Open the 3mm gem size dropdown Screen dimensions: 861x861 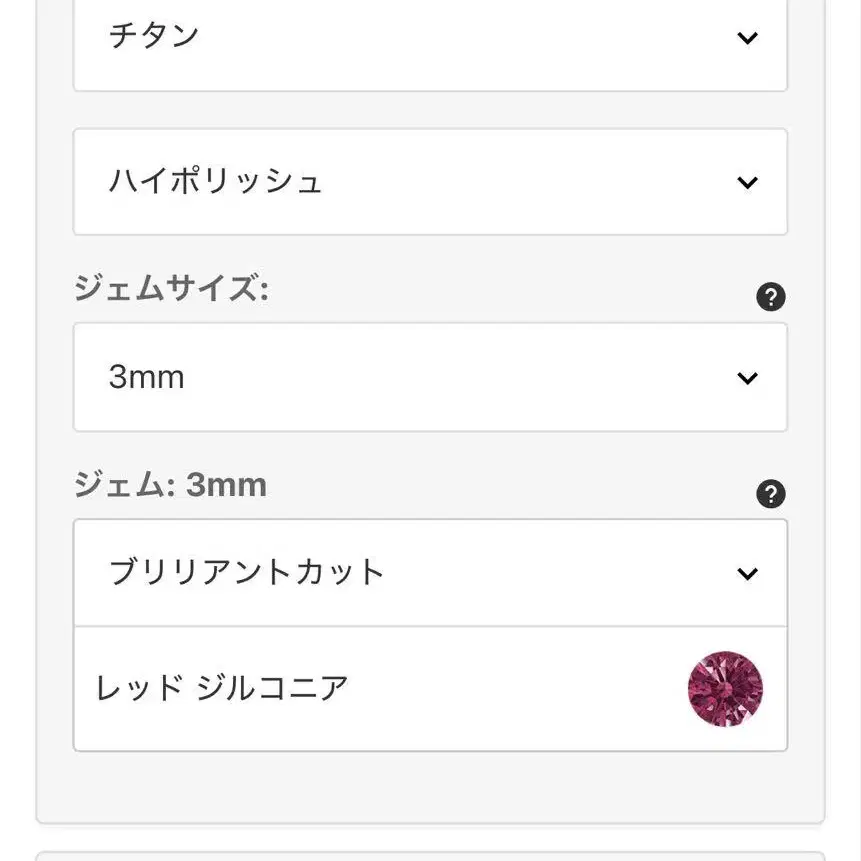(430, 377)
